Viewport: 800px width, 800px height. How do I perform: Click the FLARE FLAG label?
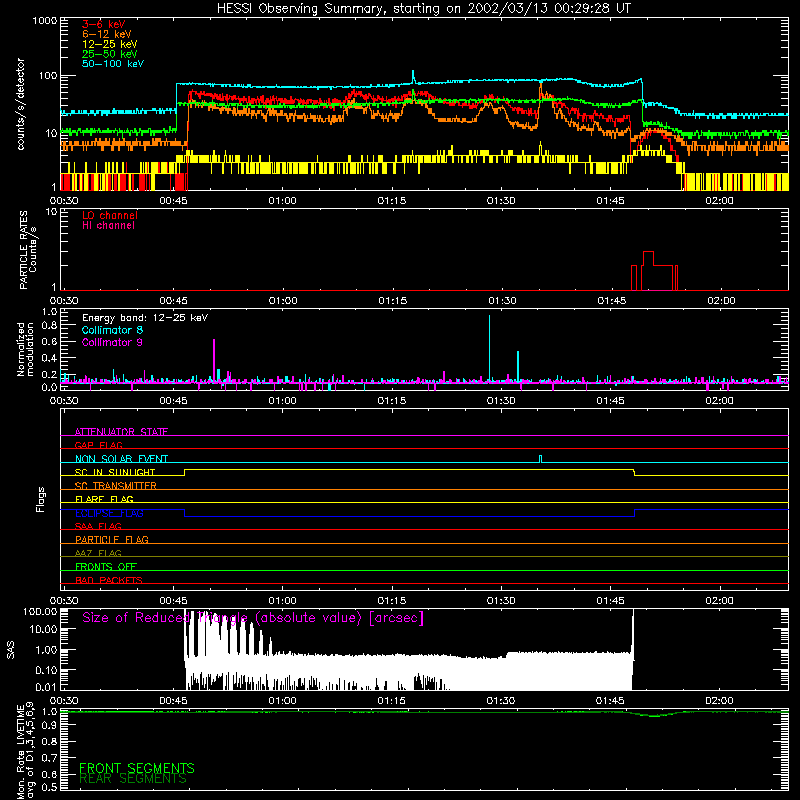click(104, 499)
